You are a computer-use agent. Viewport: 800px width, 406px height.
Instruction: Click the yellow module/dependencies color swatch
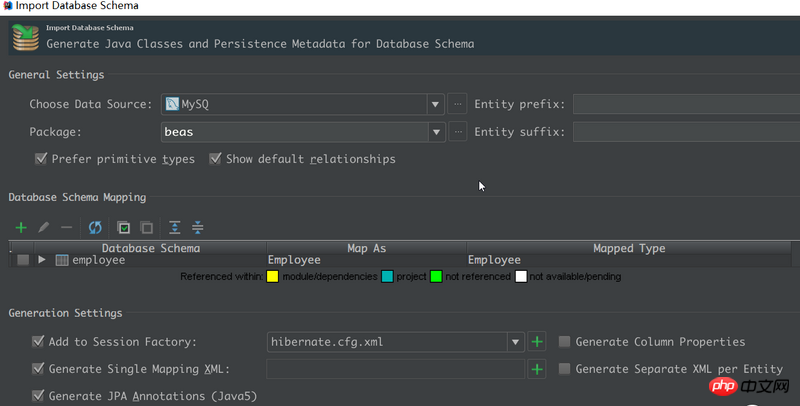tap(272, 276)
